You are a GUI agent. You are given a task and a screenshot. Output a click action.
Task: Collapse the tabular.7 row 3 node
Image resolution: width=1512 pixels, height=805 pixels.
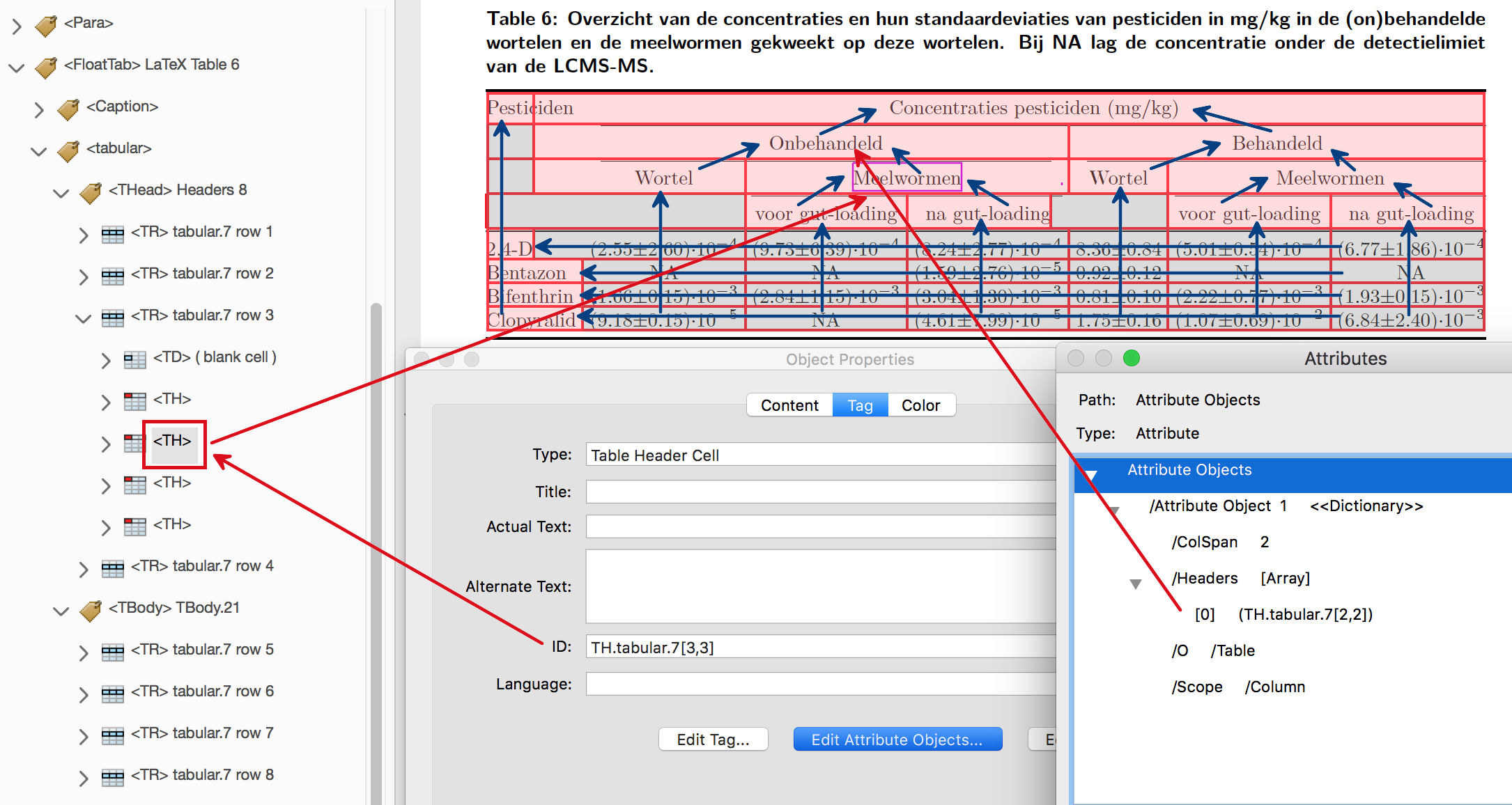point(84,318)
